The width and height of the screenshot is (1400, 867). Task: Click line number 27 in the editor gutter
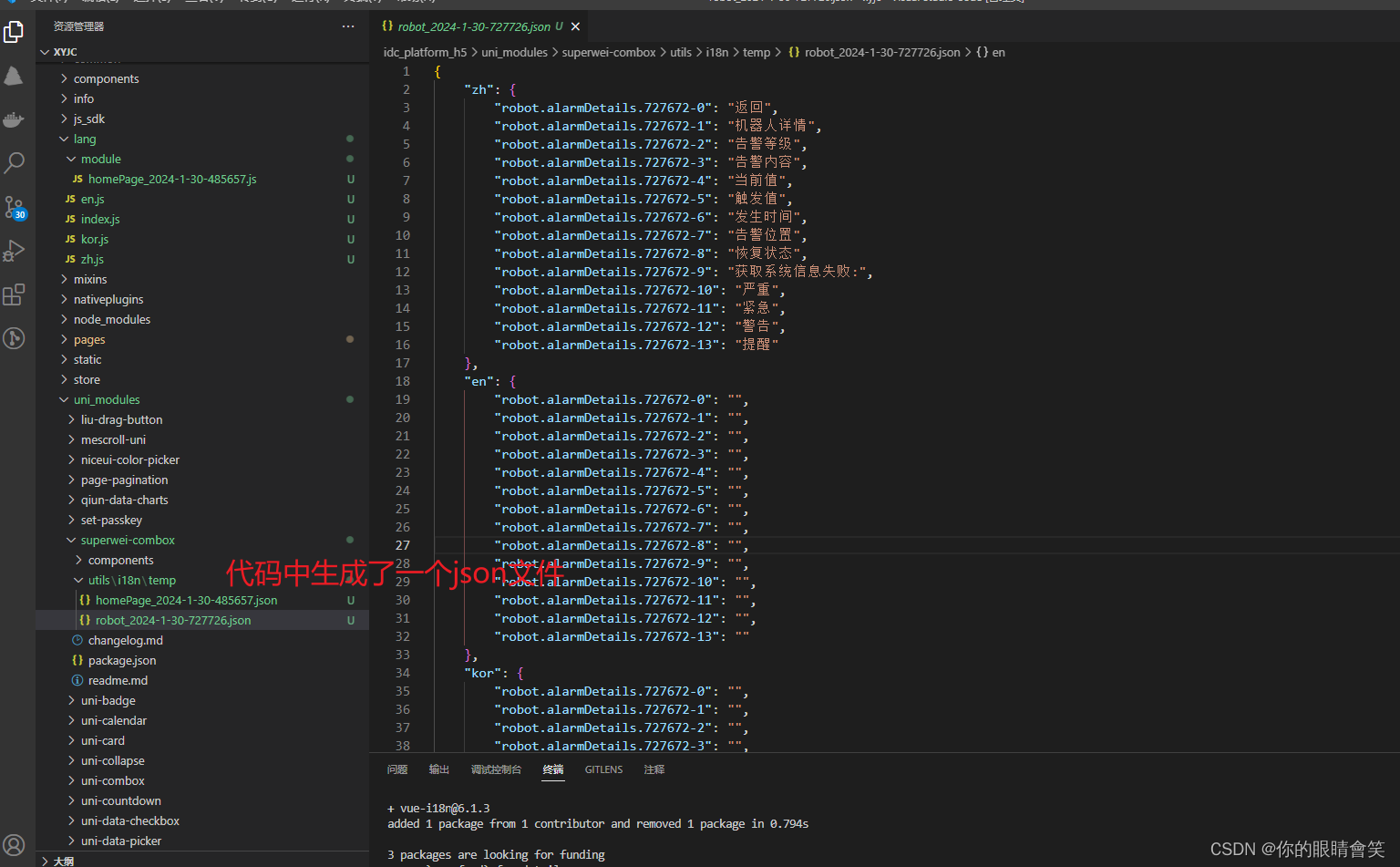coord(403,545)
